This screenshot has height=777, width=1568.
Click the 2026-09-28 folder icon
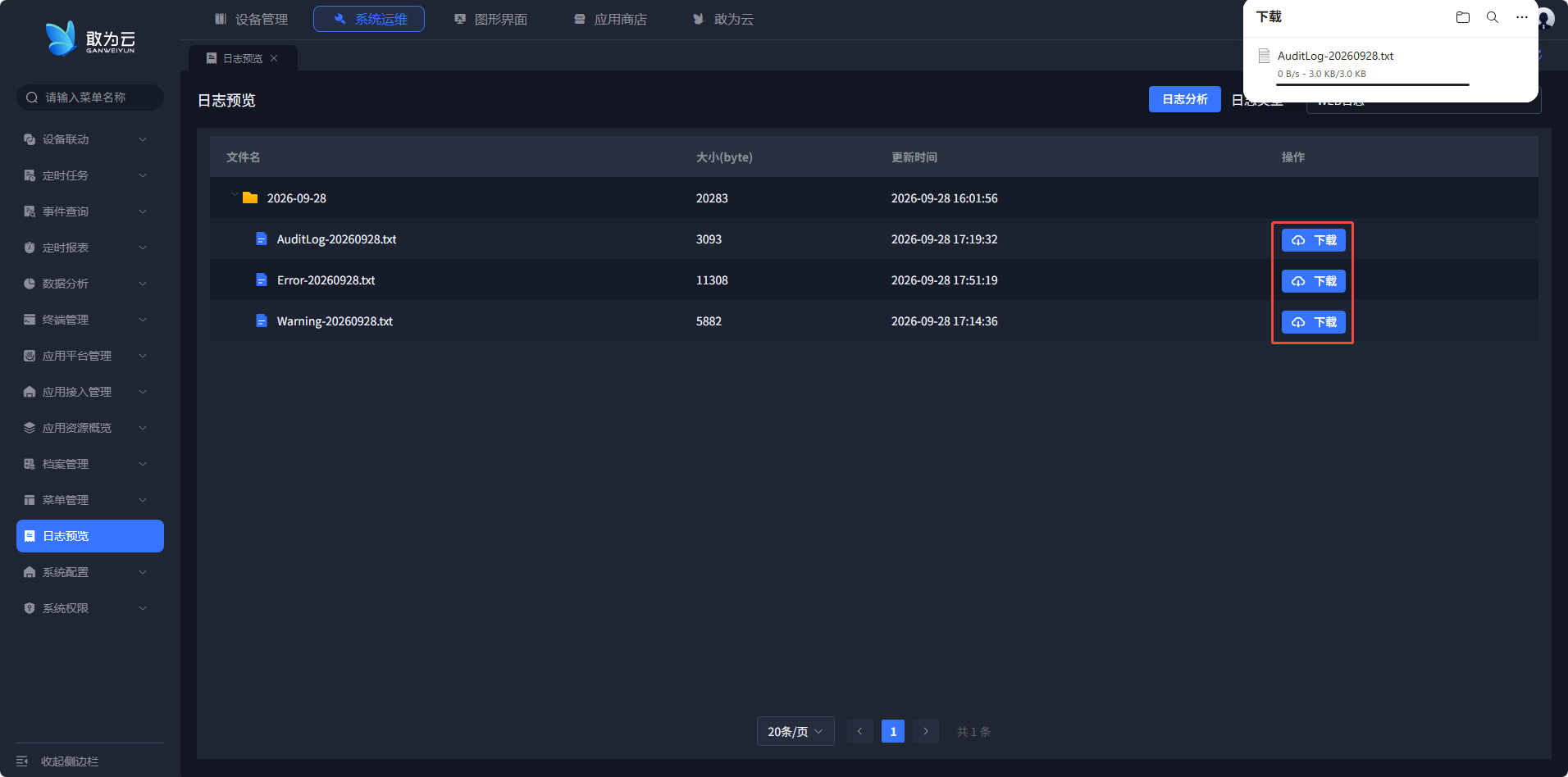click(x=250, y=198)
